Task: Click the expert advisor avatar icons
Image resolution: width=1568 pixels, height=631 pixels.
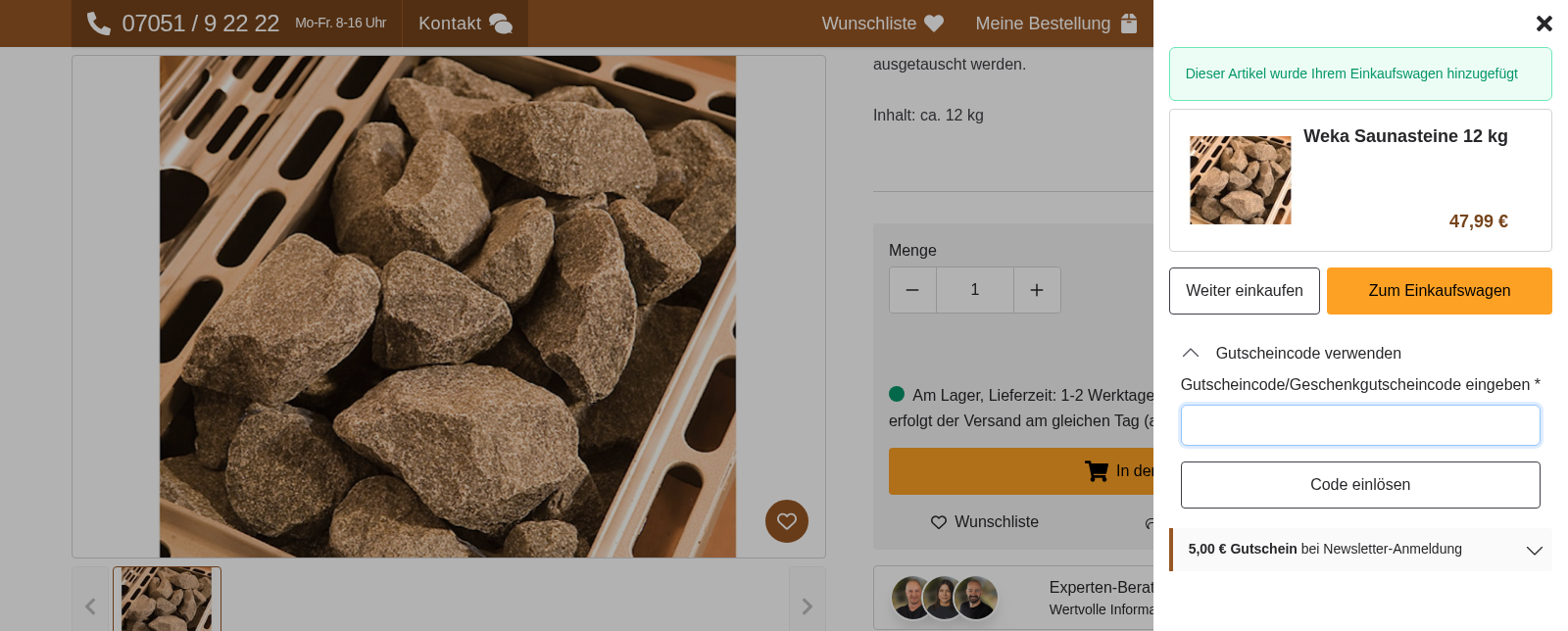Action: [944, 598]
